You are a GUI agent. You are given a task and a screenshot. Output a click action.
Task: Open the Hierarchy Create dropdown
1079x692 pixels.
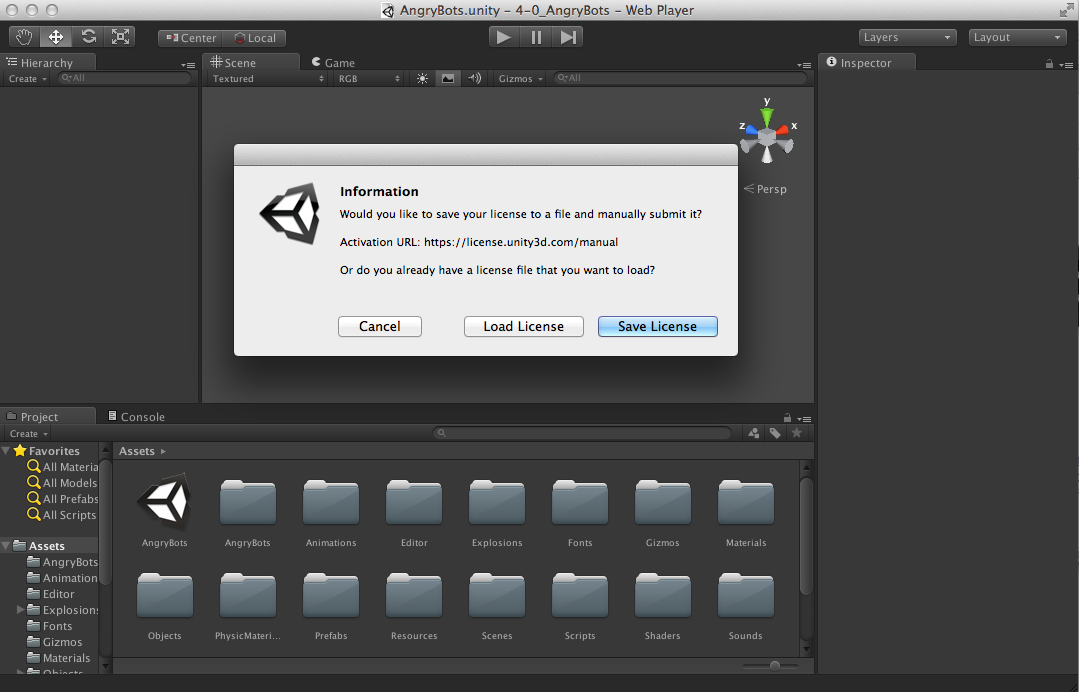click(28, 78)
